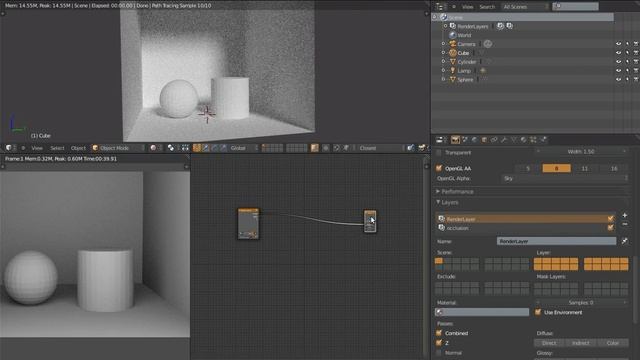Viewport: 640px width, 360px height.
Task: Click the OpenGL render image icon
Action: (411, 148)
